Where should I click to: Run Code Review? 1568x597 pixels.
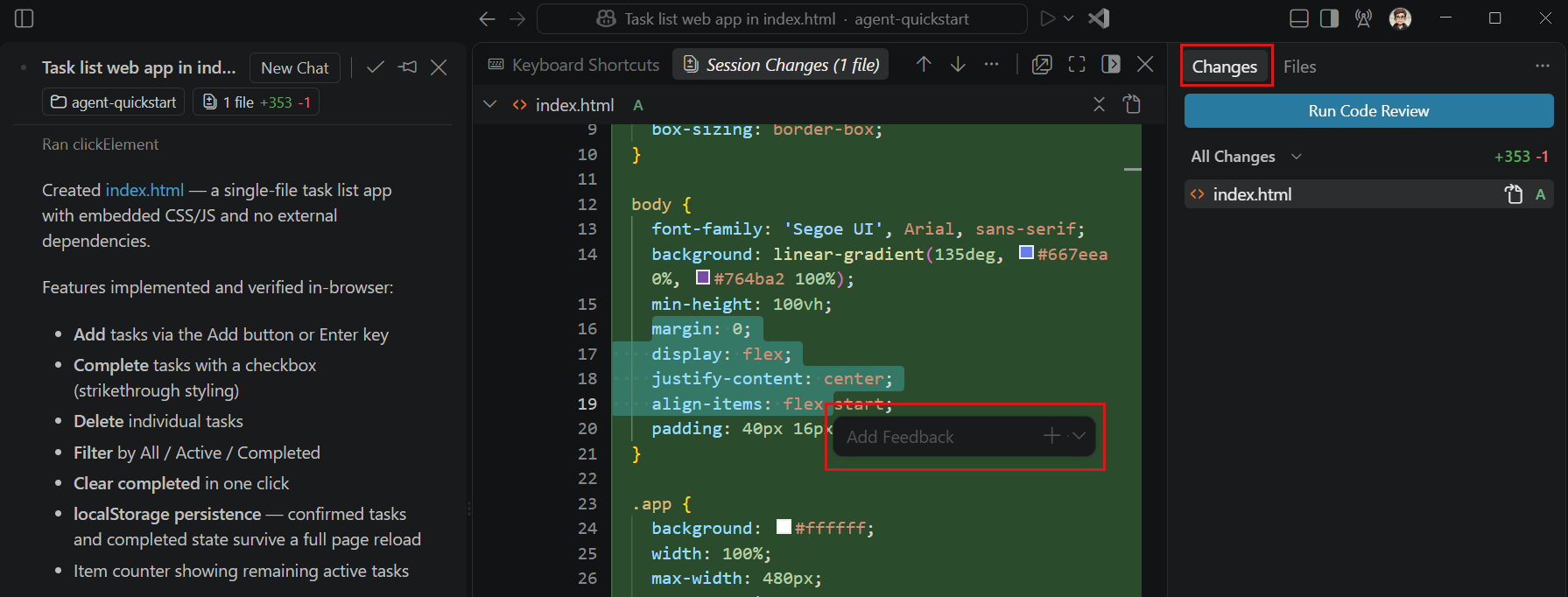tap(1368, 111)
